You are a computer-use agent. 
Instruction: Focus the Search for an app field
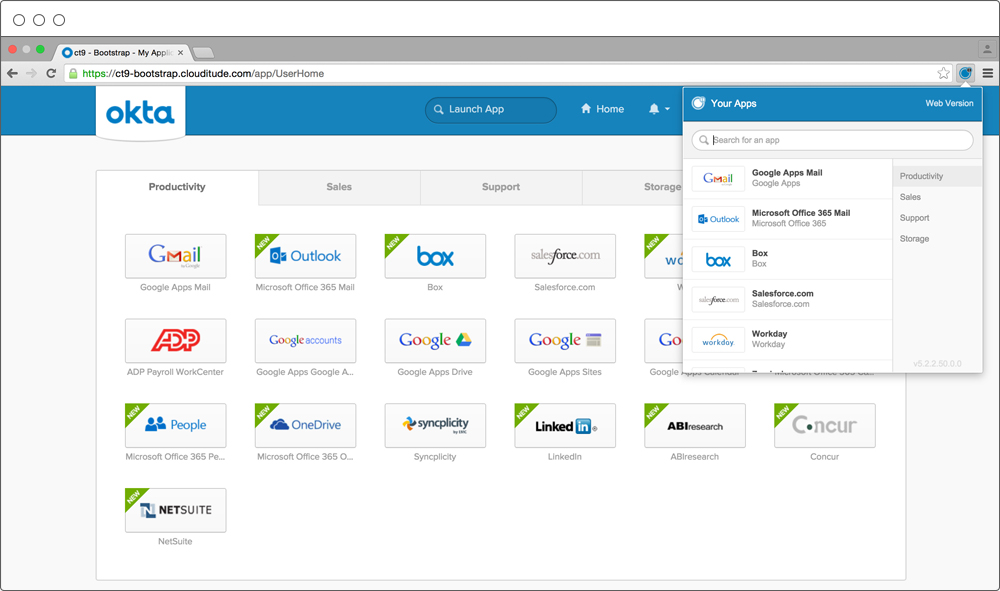832,140
